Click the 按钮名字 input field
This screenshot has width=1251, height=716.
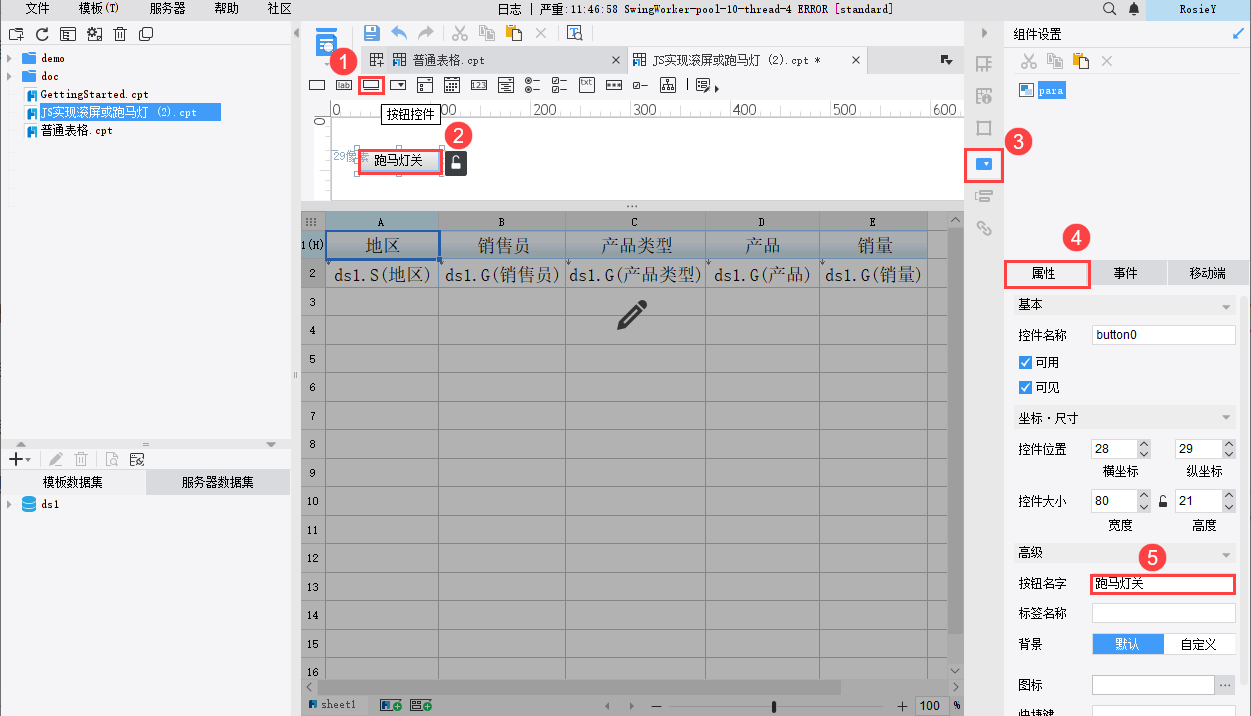coord(1163,584)
